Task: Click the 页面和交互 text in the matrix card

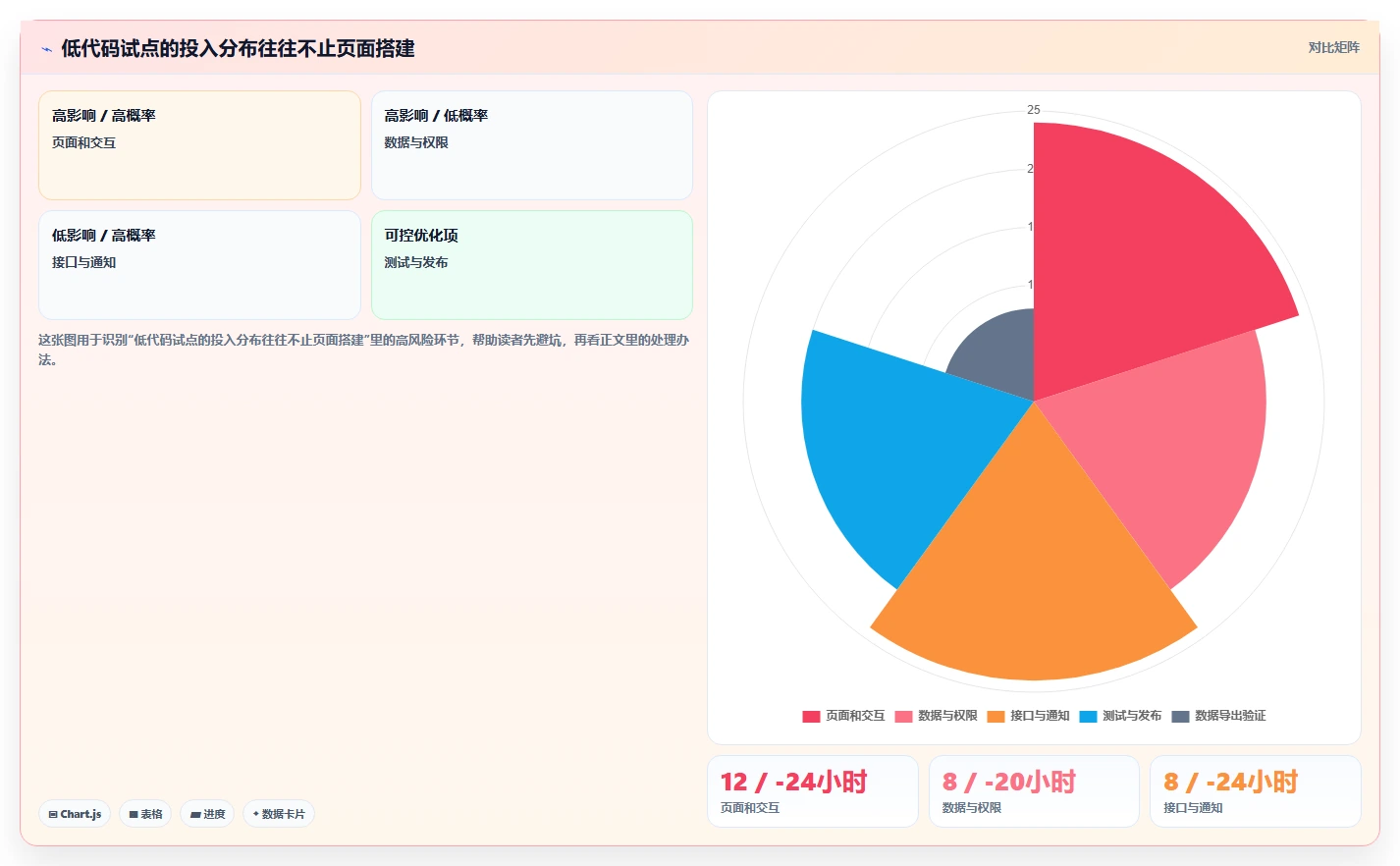Action: point(83,143)
